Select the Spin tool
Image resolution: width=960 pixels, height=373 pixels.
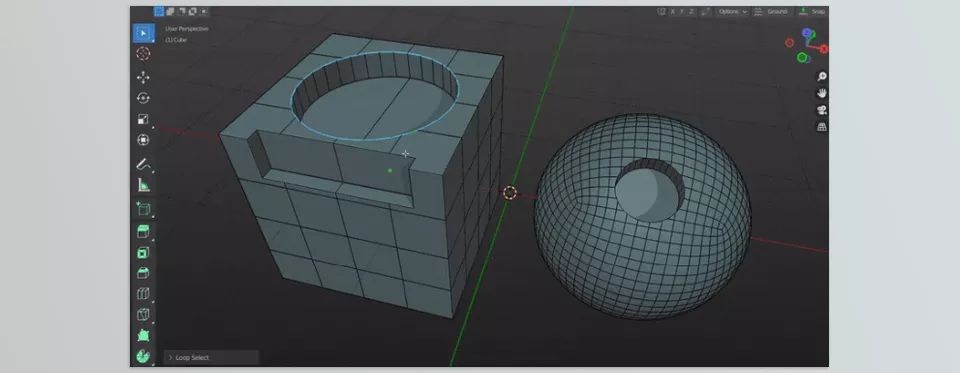[143, 356]
